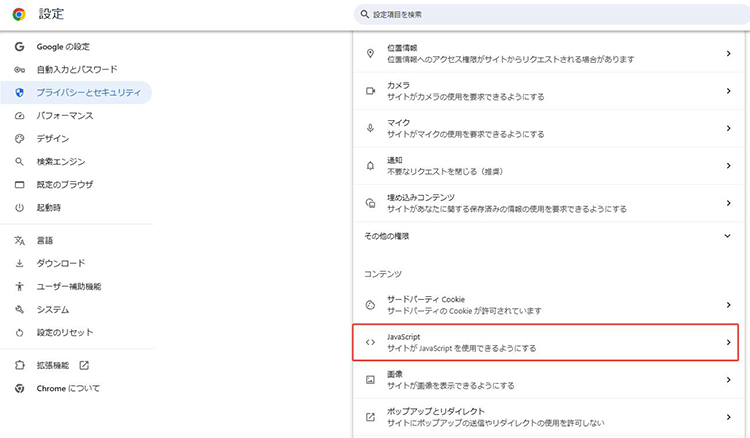The height and width of the screenshot is (438, 750).
Task: Select プライバシーとセキュリティ in sidebar
Action: coord(77,93)
